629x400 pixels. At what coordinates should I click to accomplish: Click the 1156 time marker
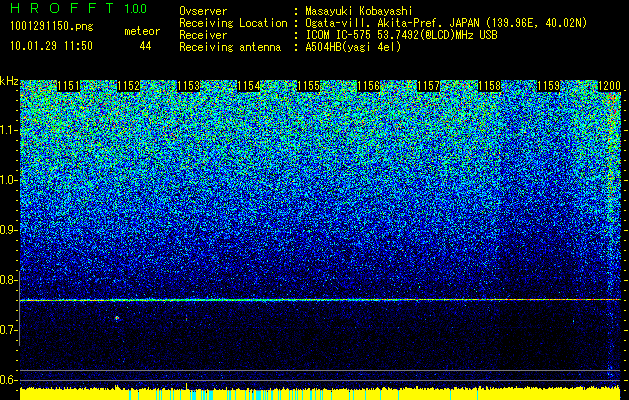tap(368, 86)
